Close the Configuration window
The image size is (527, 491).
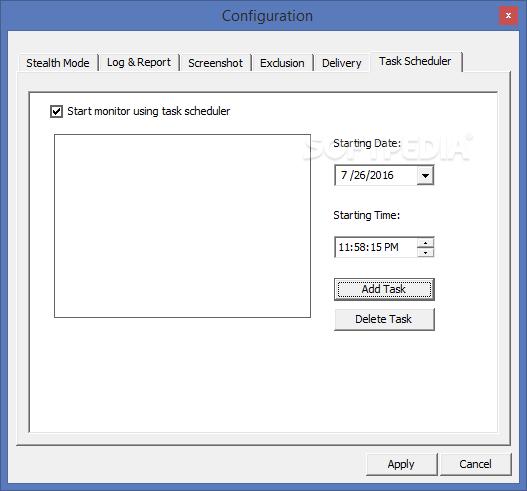tap(508, 16)
